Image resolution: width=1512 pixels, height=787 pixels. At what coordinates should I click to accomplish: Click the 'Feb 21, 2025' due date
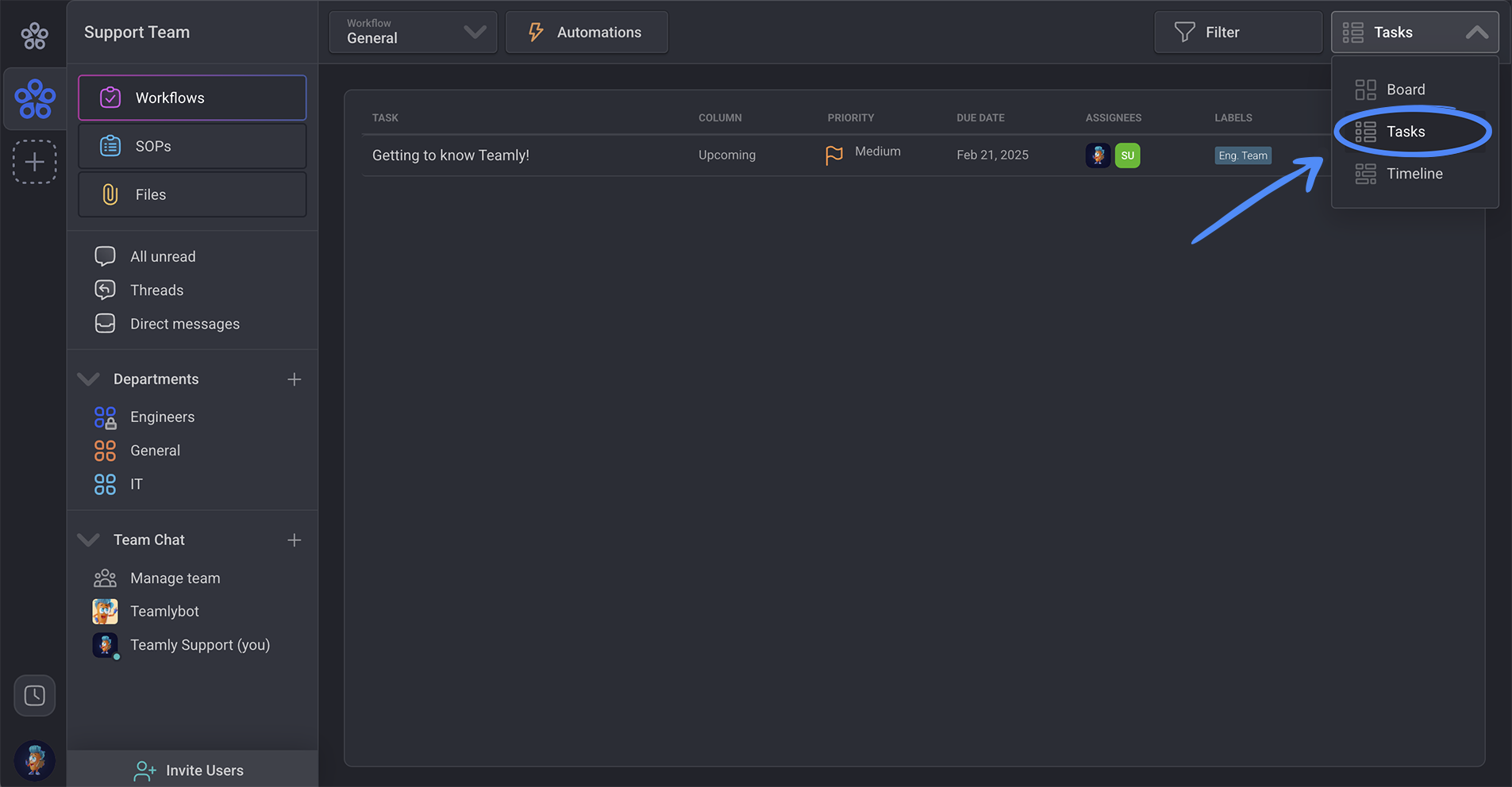tap(992, 155)
